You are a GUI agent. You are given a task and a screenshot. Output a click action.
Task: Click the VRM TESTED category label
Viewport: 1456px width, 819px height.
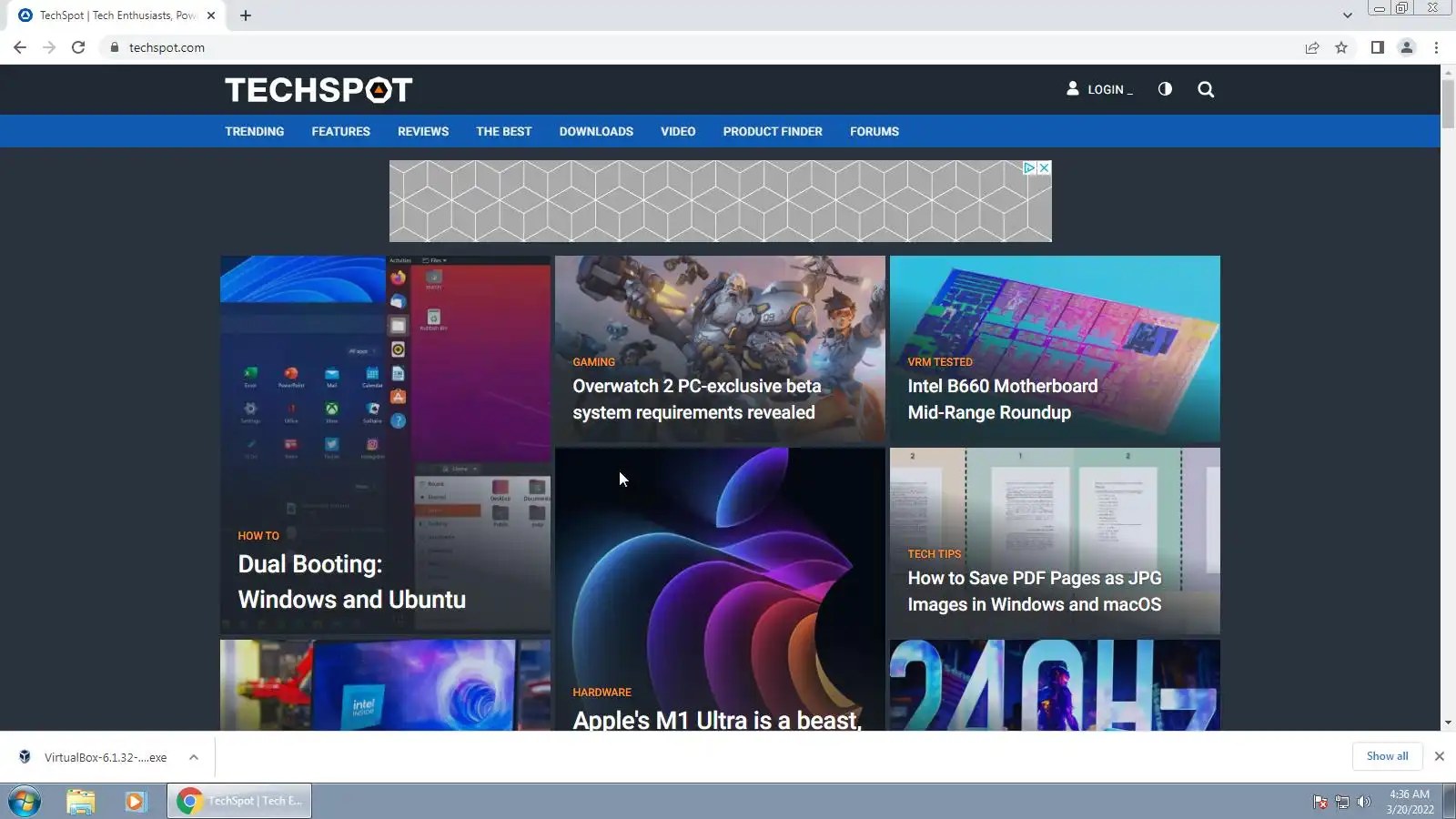pos(940,361)
